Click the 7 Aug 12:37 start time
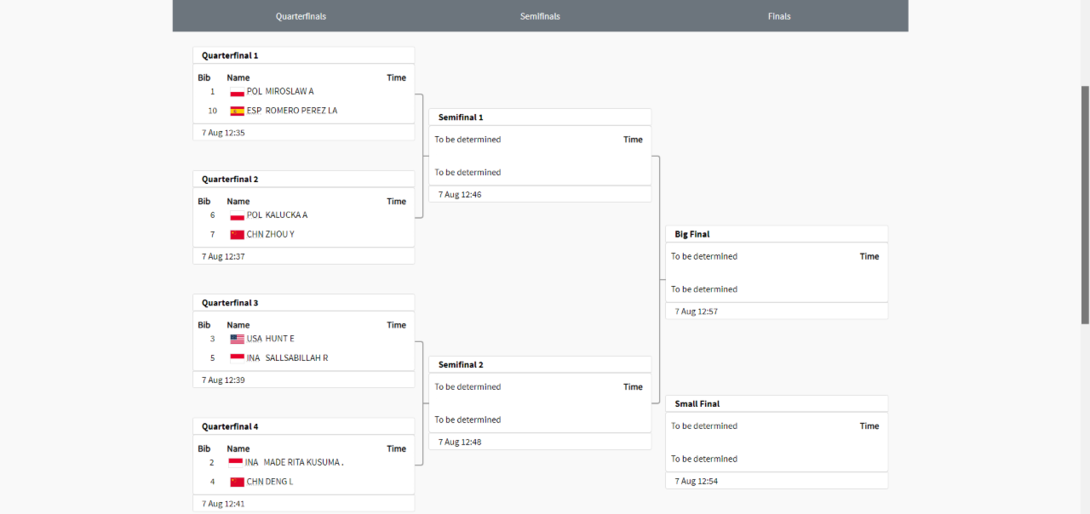The height and width of the screenshot is (514, 1090). point(223,256)
